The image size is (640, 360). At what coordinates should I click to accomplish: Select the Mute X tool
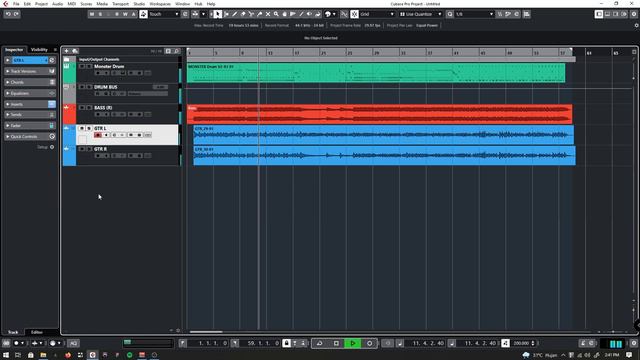point(268,14)
